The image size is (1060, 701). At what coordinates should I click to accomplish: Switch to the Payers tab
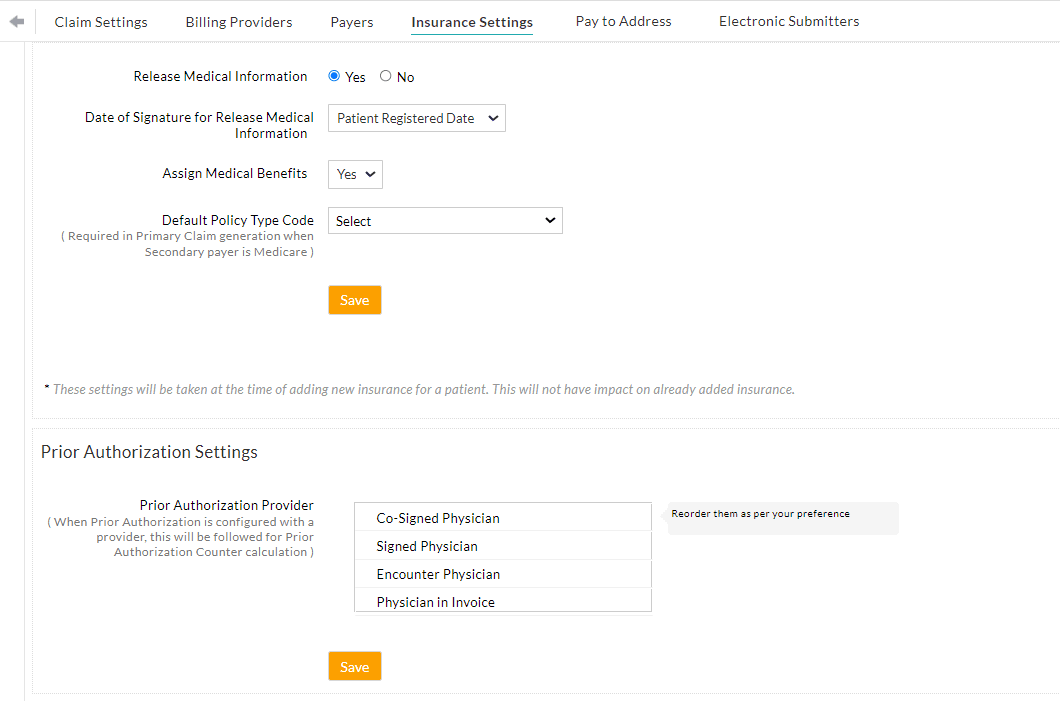351,21
